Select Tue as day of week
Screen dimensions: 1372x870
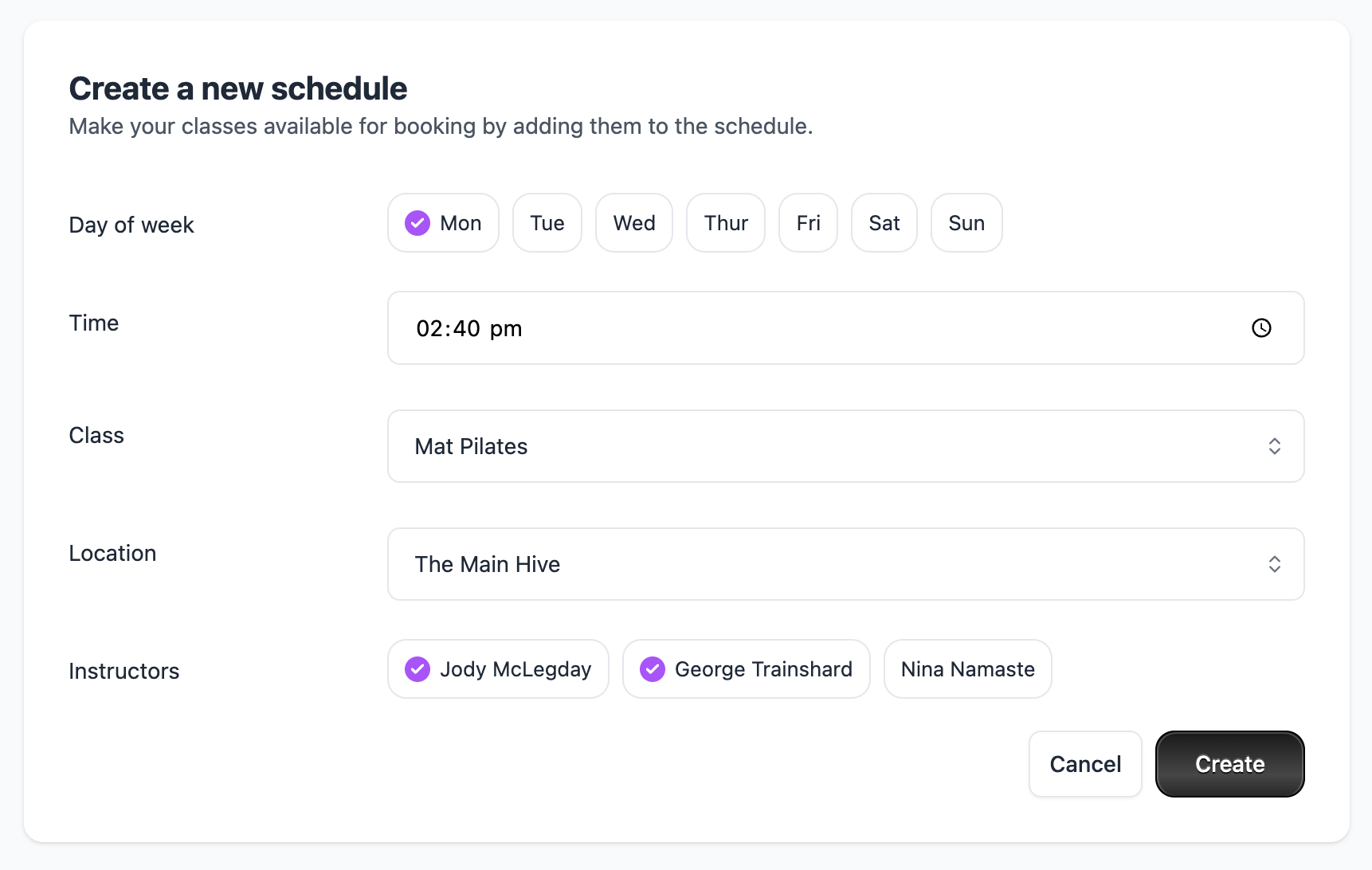tap(547, 223)
